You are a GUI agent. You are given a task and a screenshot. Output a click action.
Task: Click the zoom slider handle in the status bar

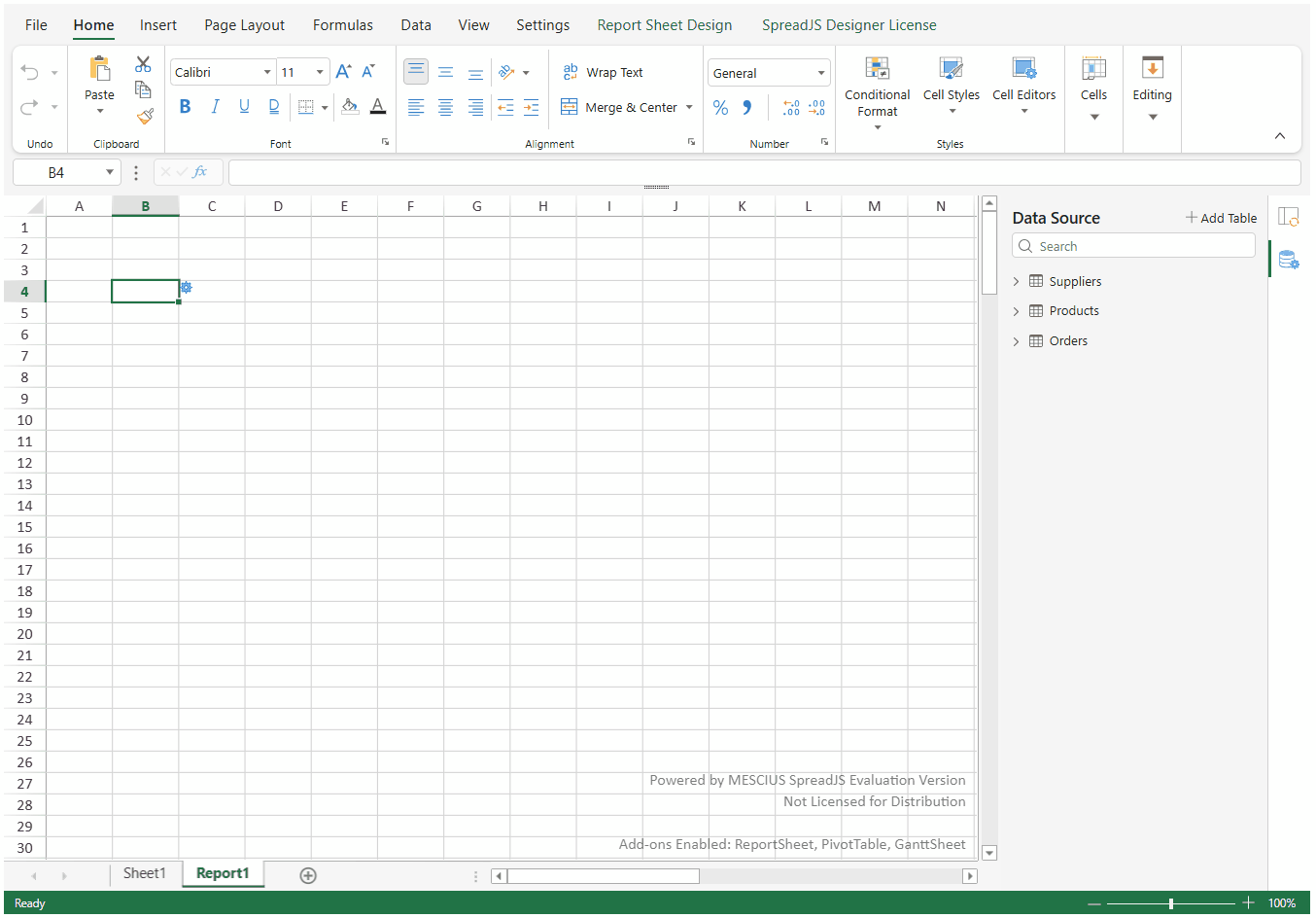tap(1171, 903)
